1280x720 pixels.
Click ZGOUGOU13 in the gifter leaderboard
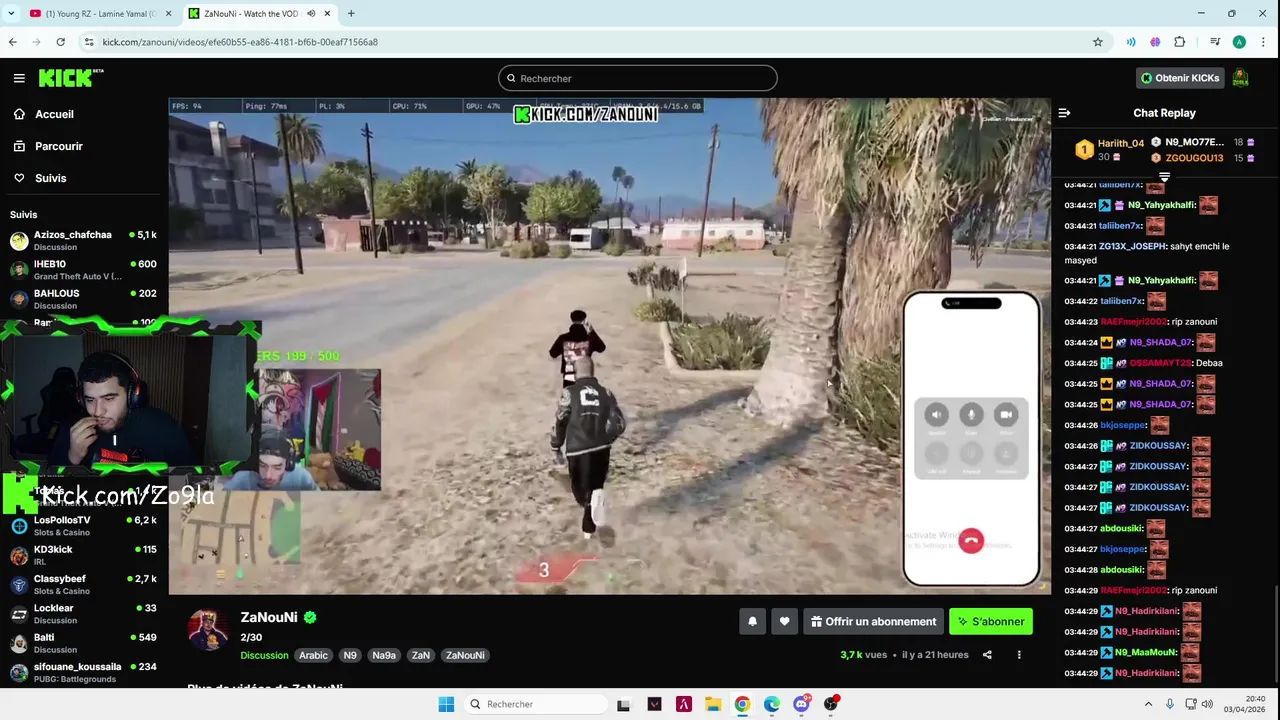click(x=1194, y=158)
